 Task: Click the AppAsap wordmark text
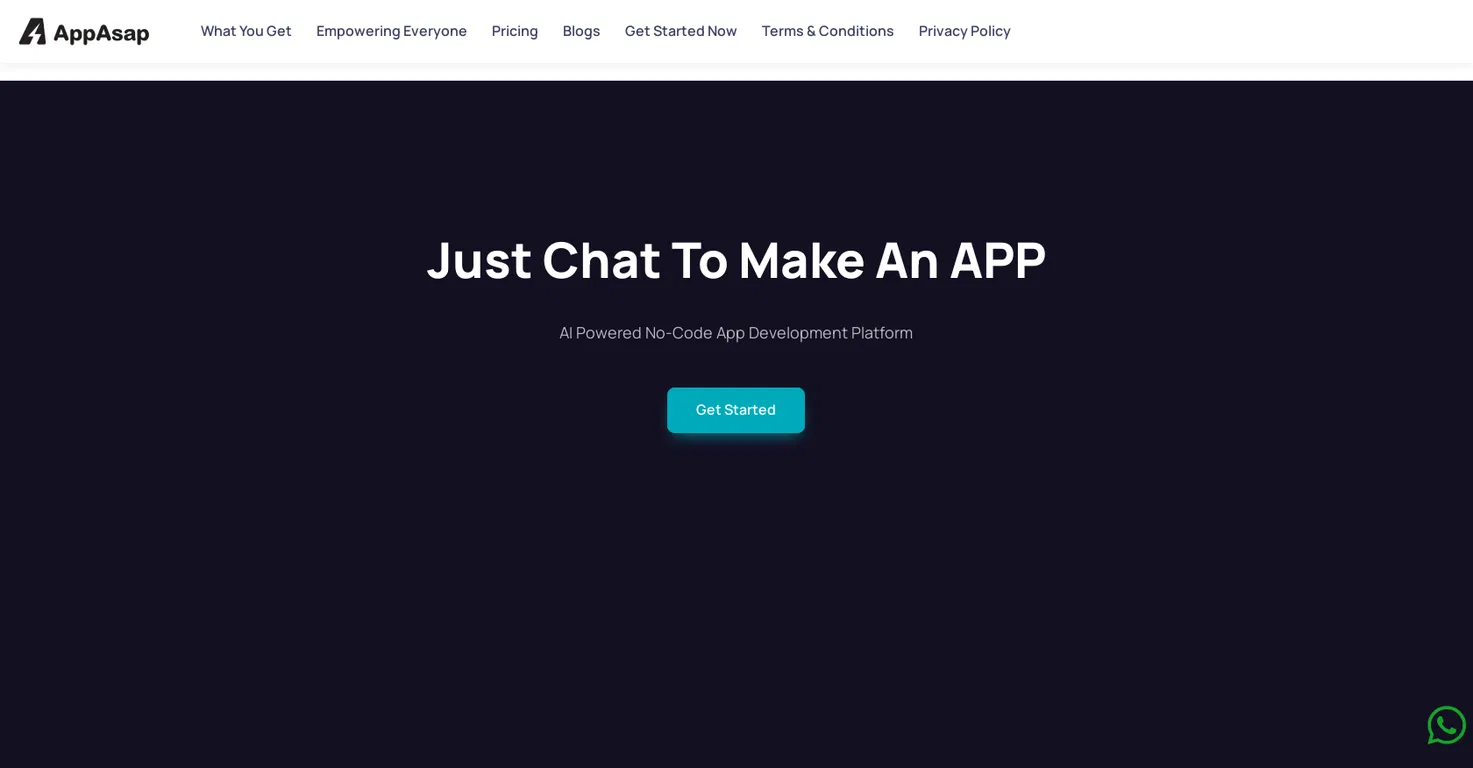[x=101, y=33]
